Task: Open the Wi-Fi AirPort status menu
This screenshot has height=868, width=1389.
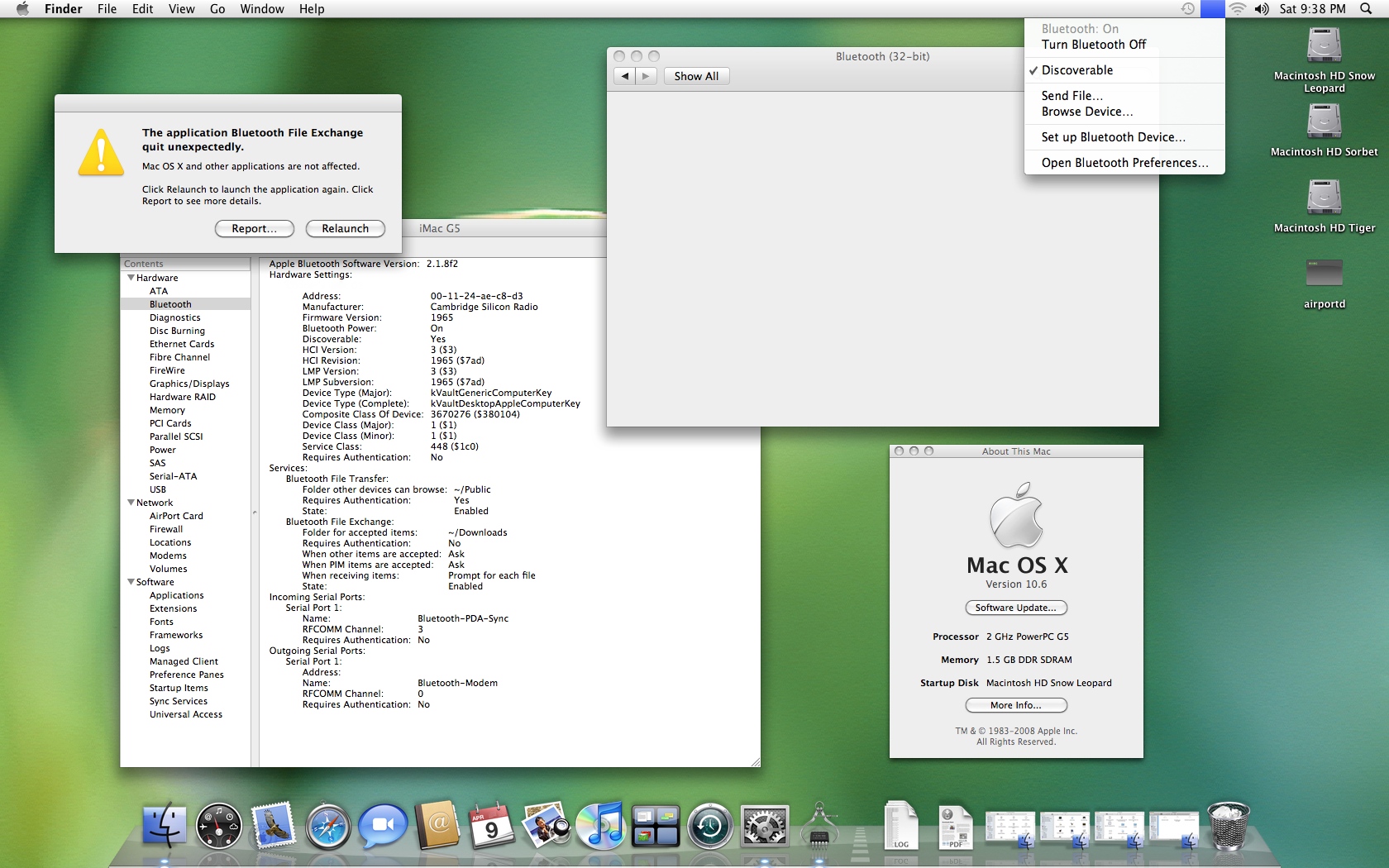Action: point(1237,9)
